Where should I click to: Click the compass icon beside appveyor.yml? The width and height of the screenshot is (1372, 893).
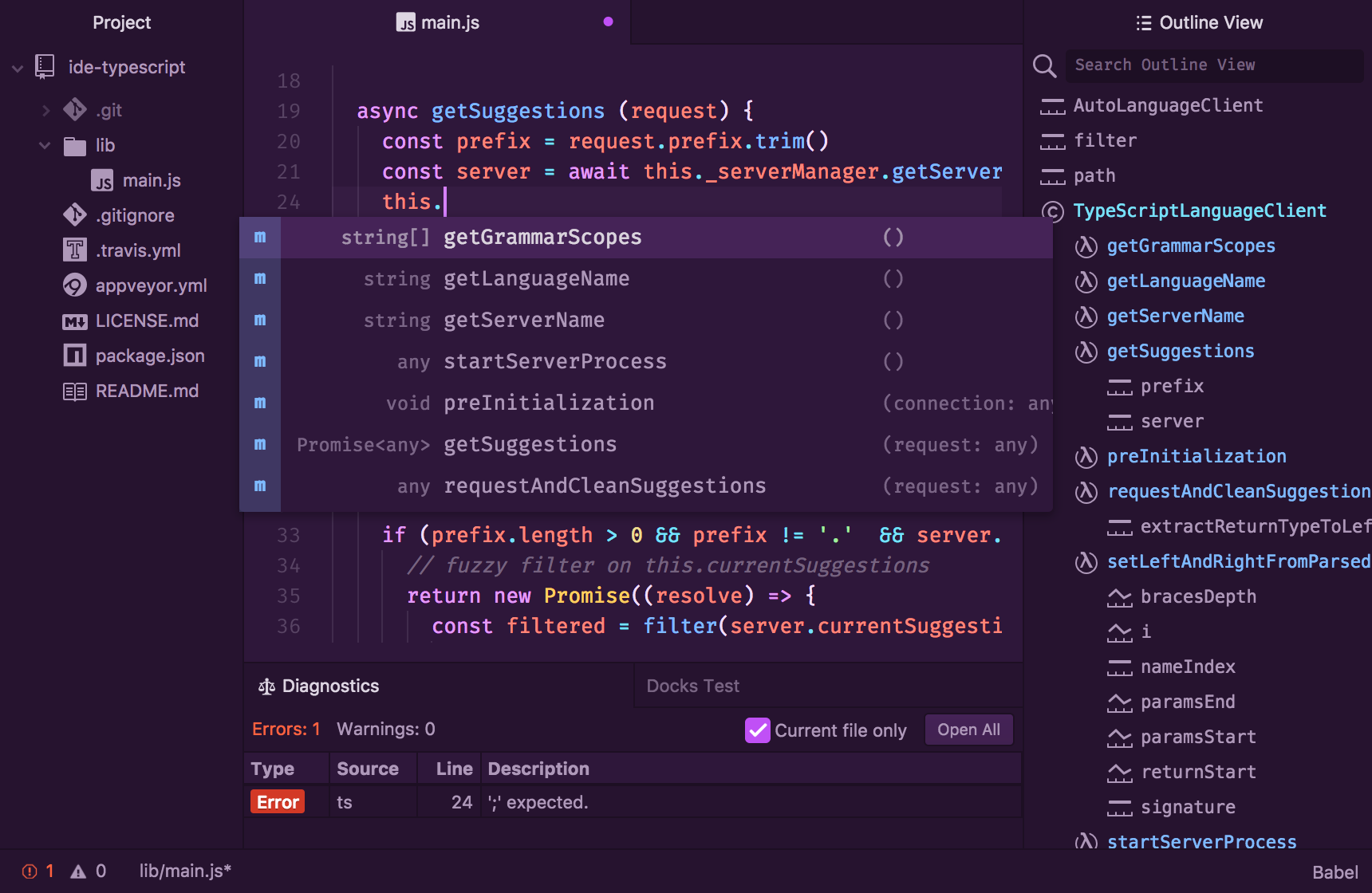74,285
